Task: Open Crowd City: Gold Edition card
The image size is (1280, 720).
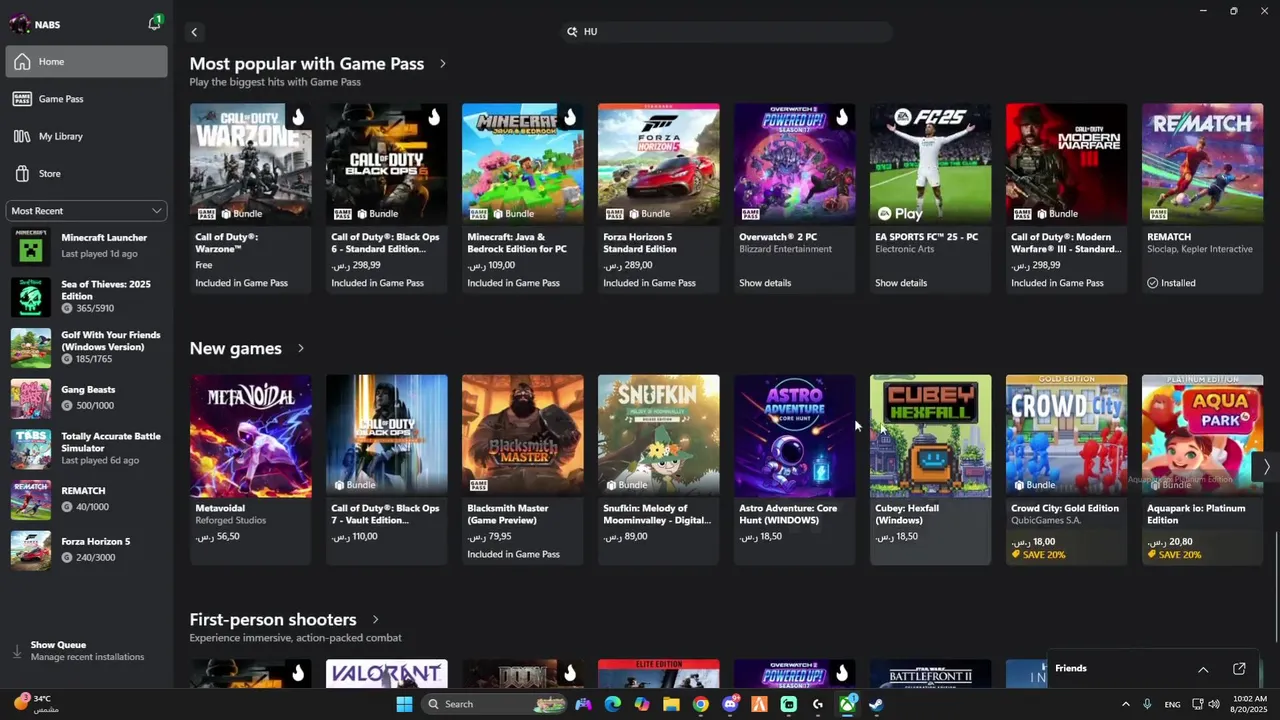Action: (x=1067, y=470)
